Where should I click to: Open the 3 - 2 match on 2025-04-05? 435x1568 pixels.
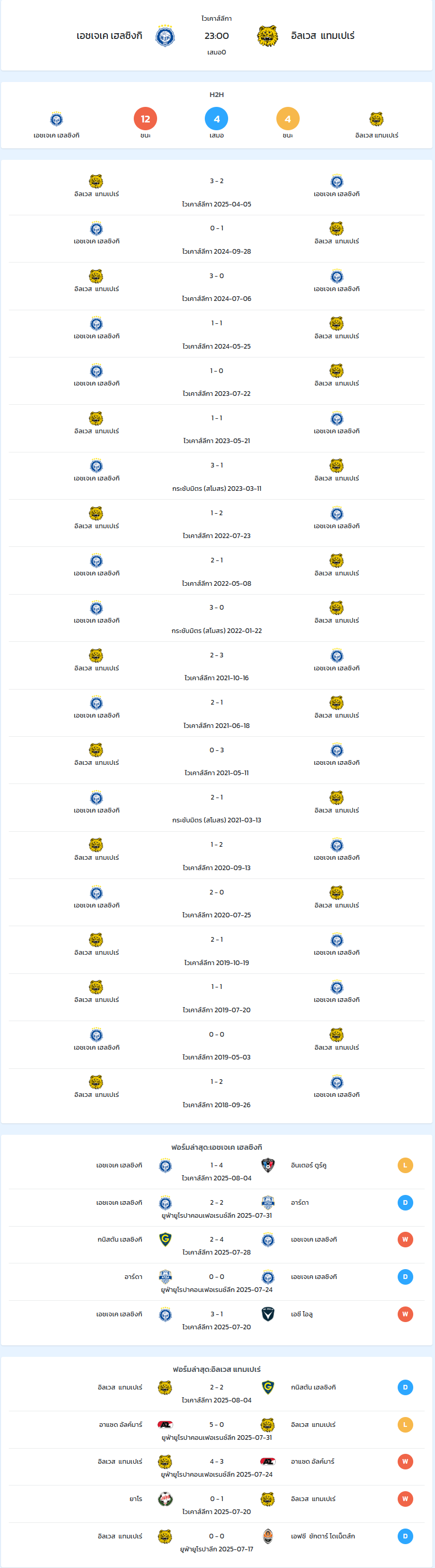[x=217, y=192]
